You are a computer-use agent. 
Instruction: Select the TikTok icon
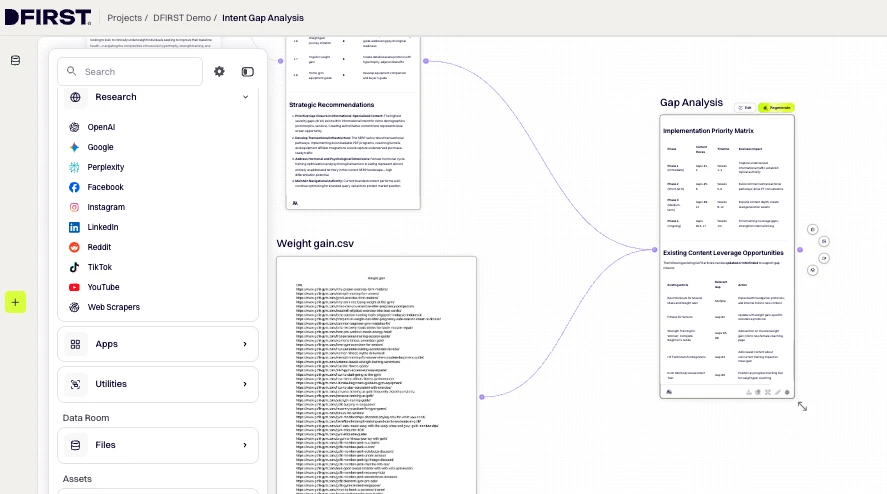click(x=74, y=267)
